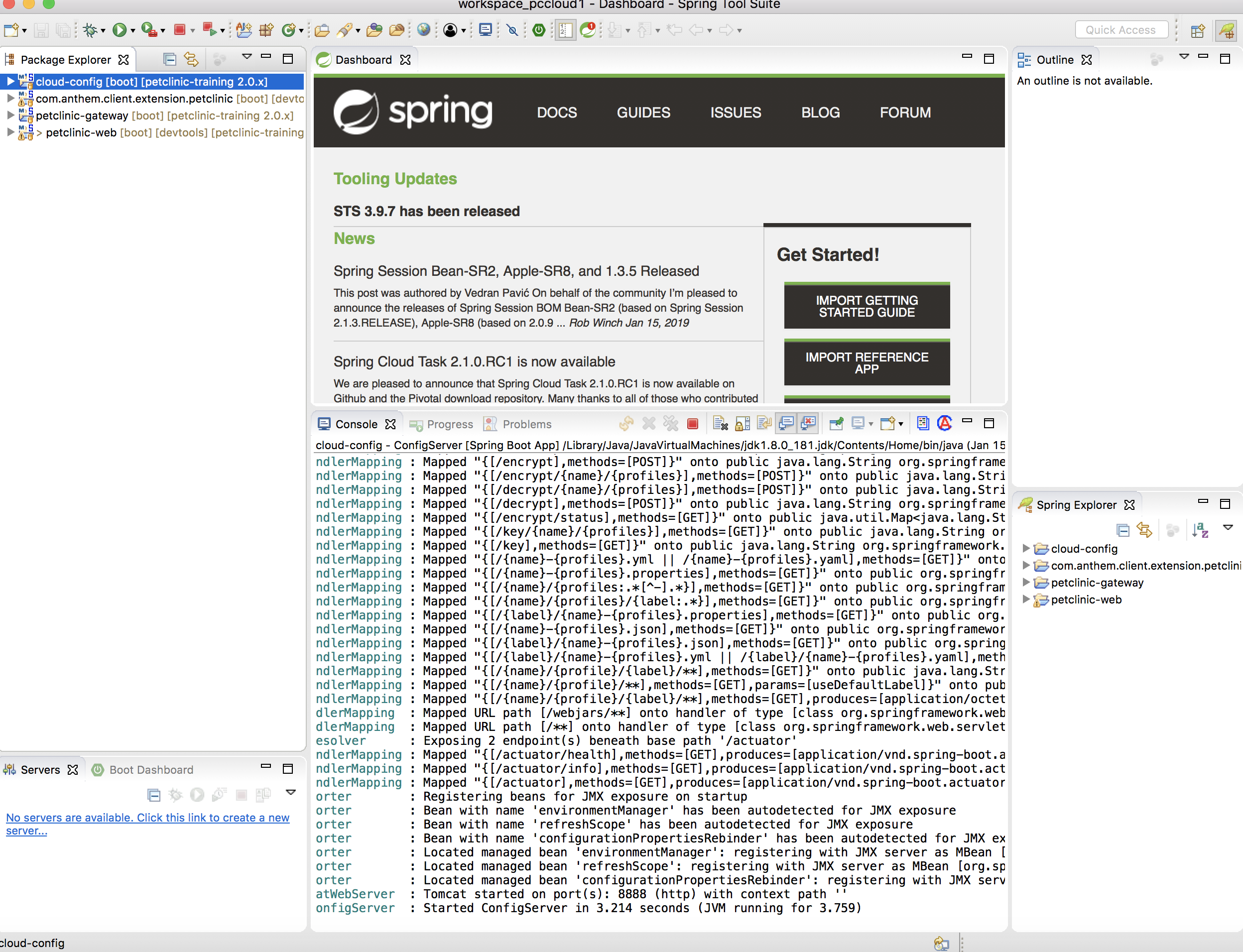1243x952 pixels.
Task: Click the green Run button in toolbar
Action: tap(119, 30)
